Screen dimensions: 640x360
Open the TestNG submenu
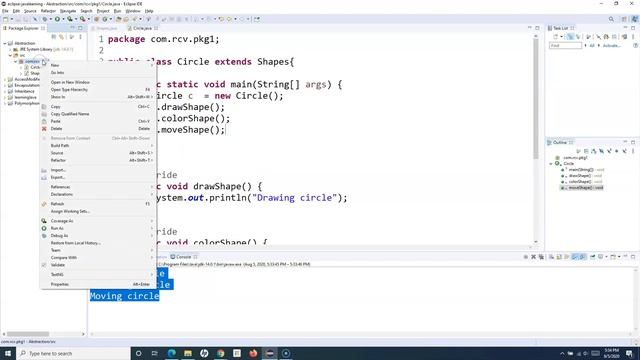click(x=98, y=274)
